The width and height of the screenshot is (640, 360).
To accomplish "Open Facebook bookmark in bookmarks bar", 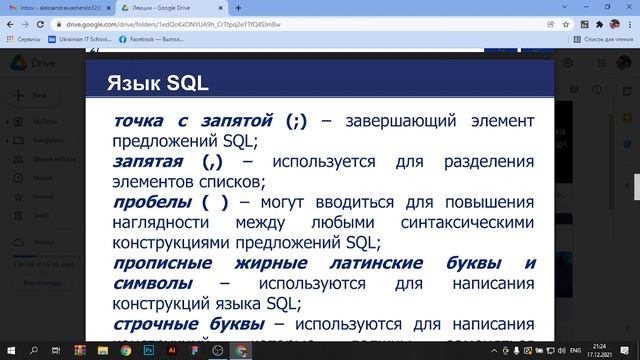I will (151, 39).
